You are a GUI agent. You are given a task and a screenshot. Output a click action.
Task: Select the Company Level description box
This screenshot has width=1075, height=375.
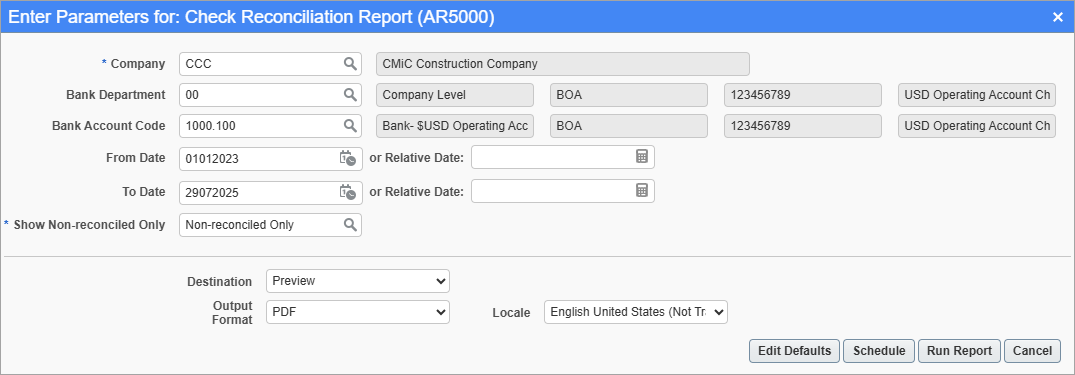455,95
